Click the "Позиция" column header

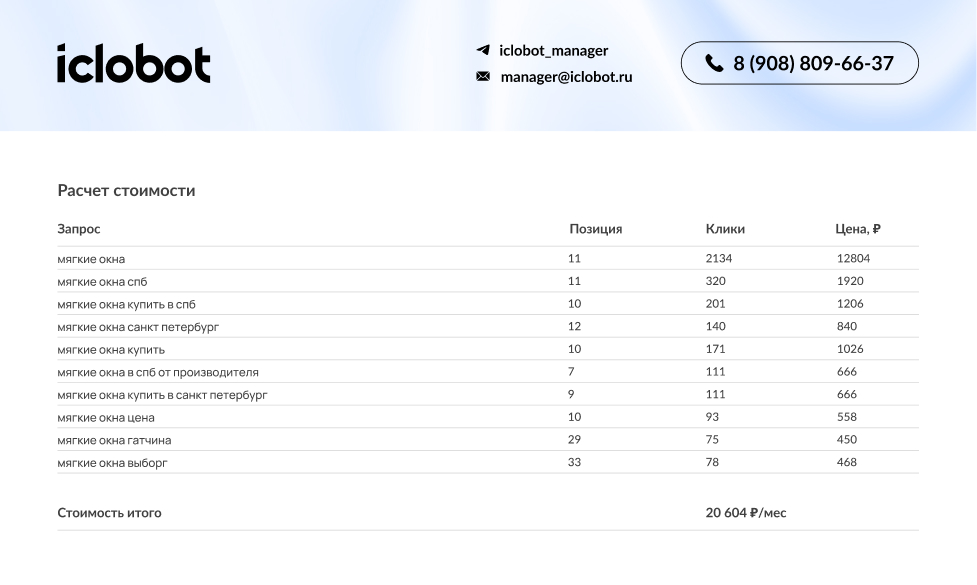pyautogui.click(x=595, y=229)
